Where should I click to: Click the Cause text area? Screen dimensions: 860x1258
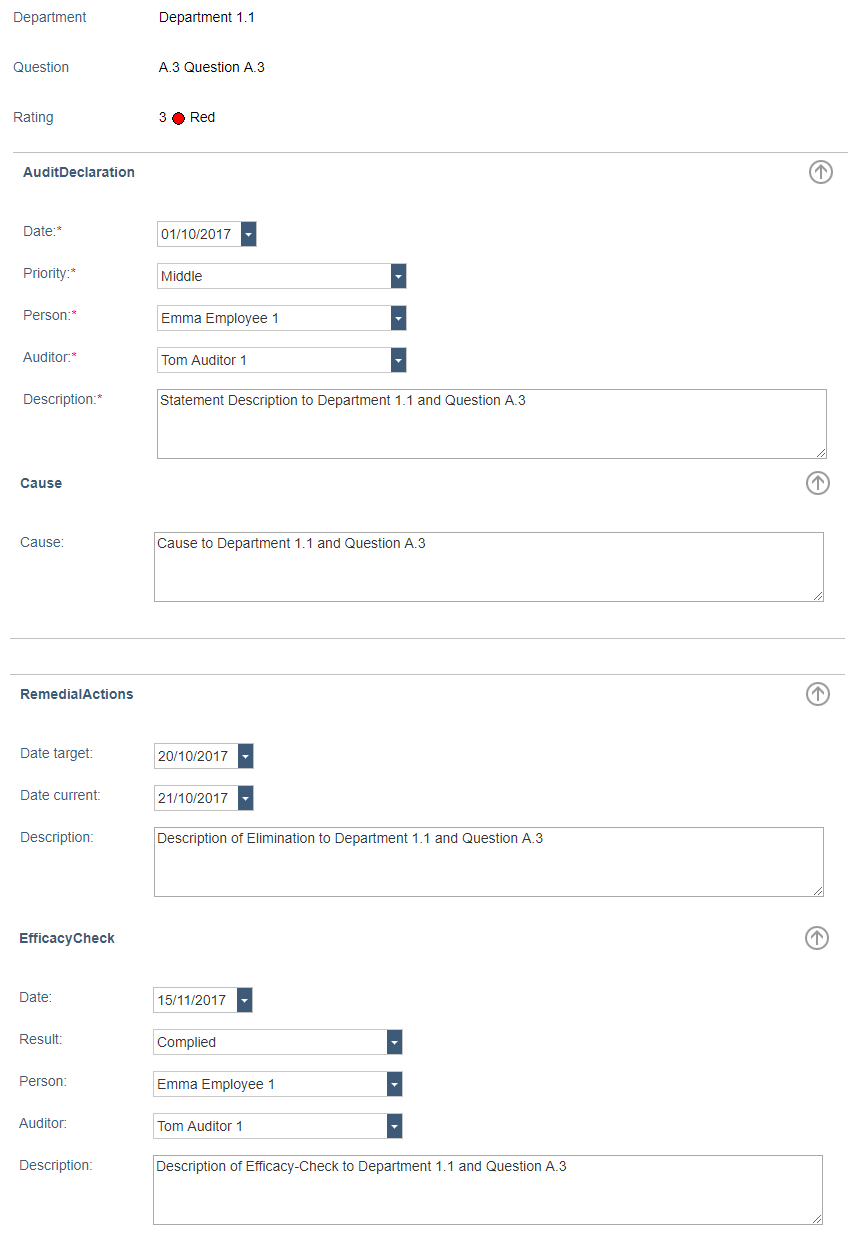pos(488,567)
